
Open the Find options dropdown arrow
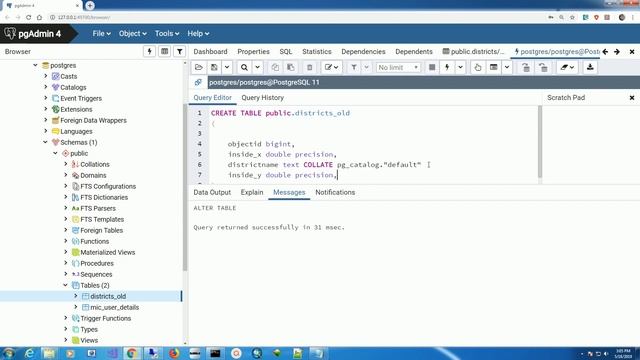[x=257, y=67]
